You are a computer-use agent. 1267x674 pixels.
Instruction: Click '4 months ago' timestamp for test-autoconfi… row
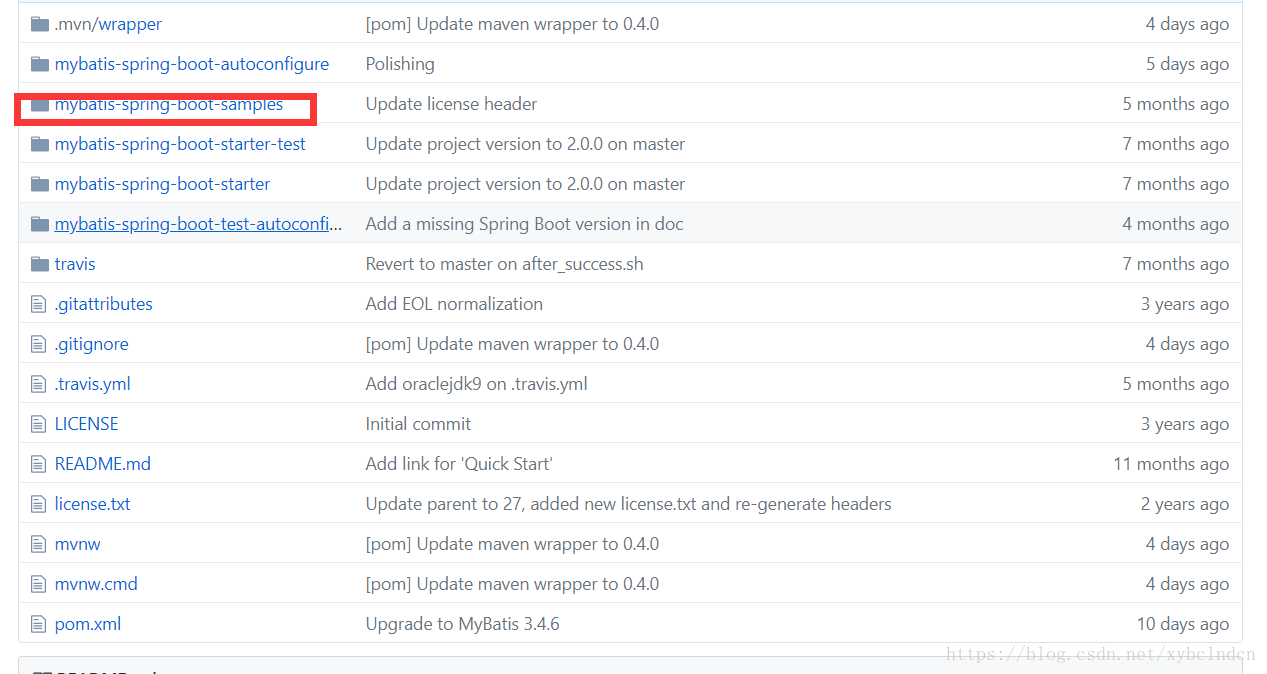point(1176,224)
